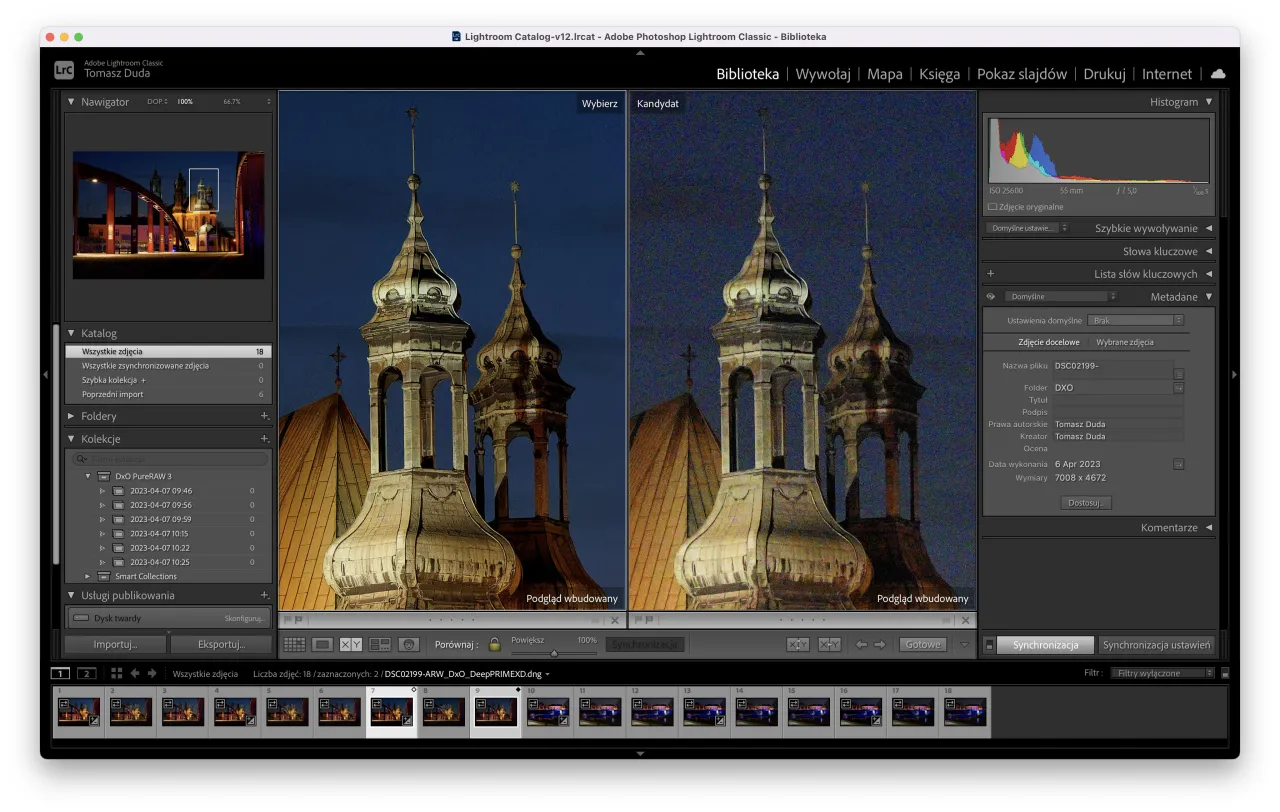Screen dimensions: 1280x812
Task: Switch to the Wywołaj module
Action: point(822,74)
